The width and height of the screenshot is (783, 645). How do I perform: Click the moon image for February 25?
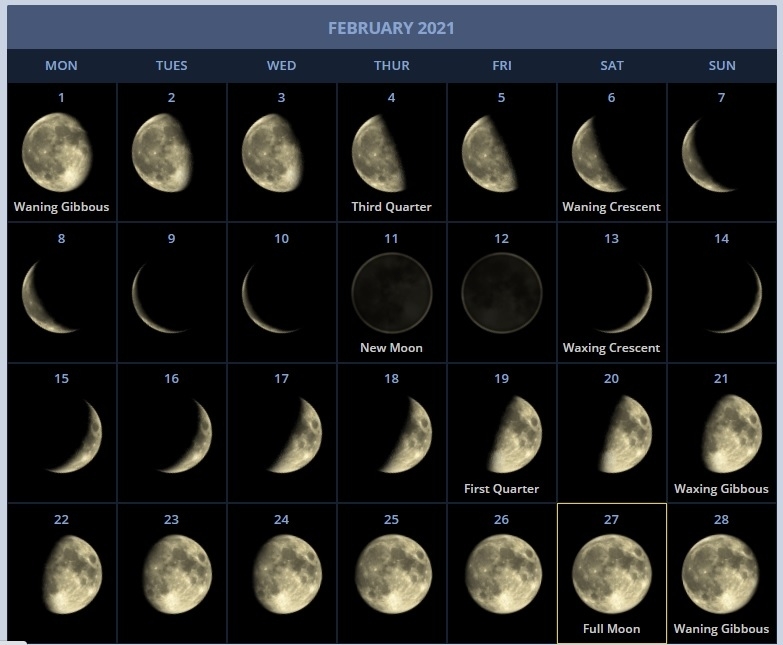tap(393, 575)
